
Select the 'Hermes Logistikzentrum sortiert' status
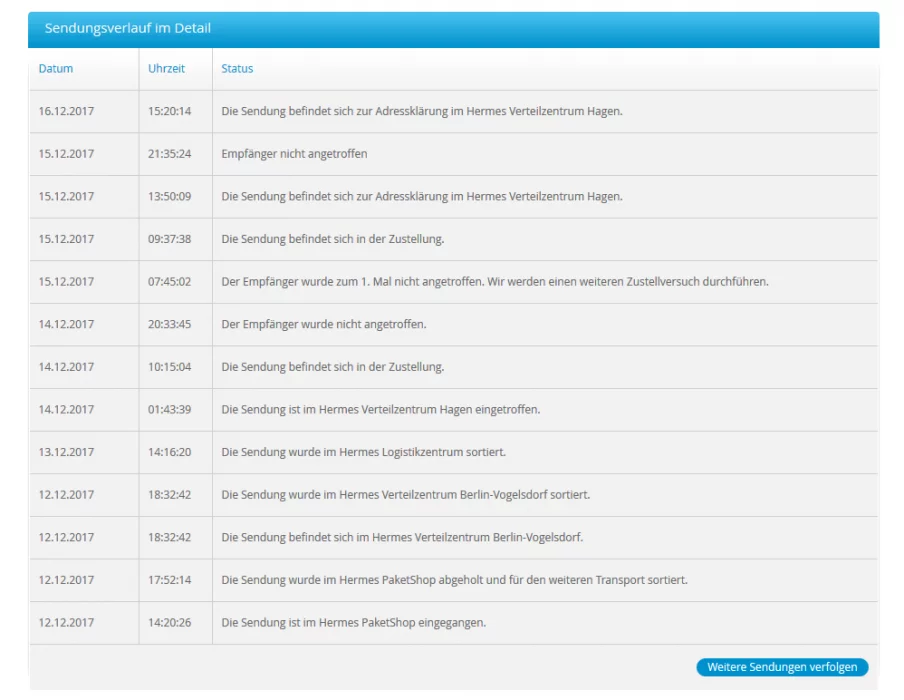363,452
